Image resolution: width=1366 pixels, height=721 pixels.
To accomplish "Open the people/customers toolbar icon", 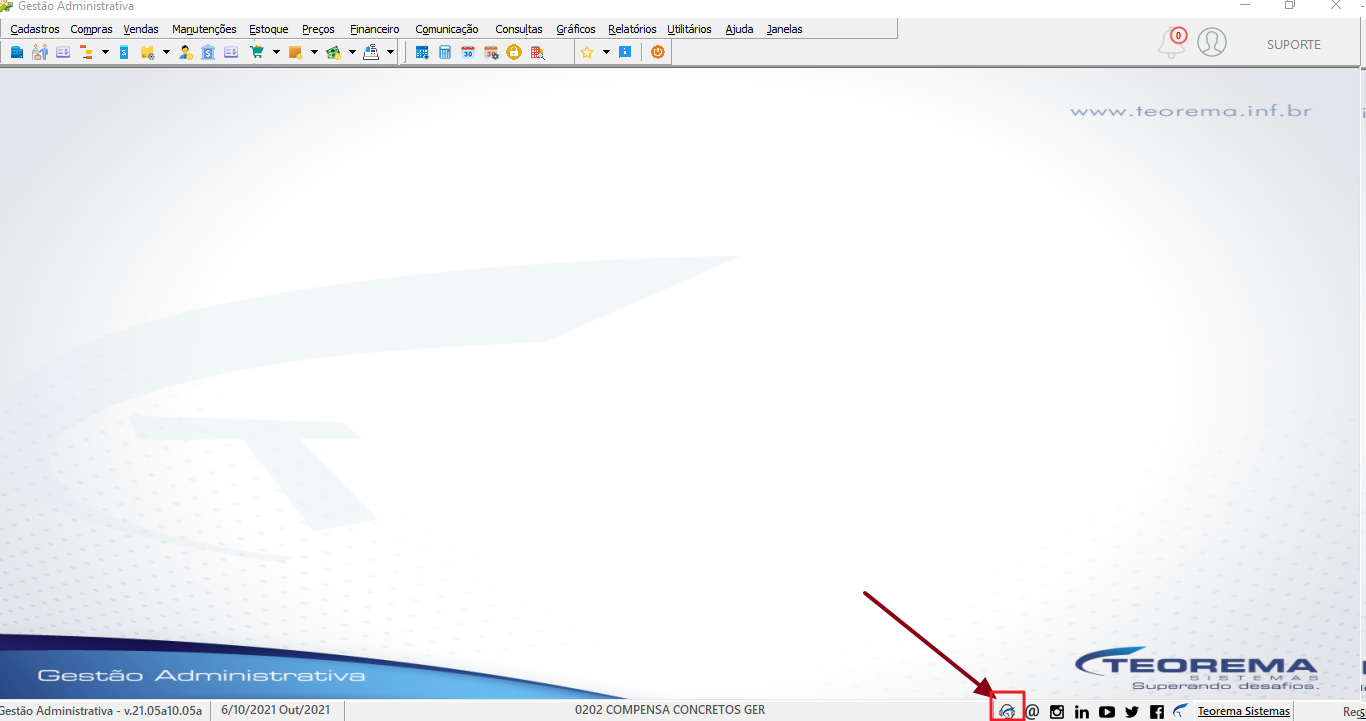I will 40,52.
